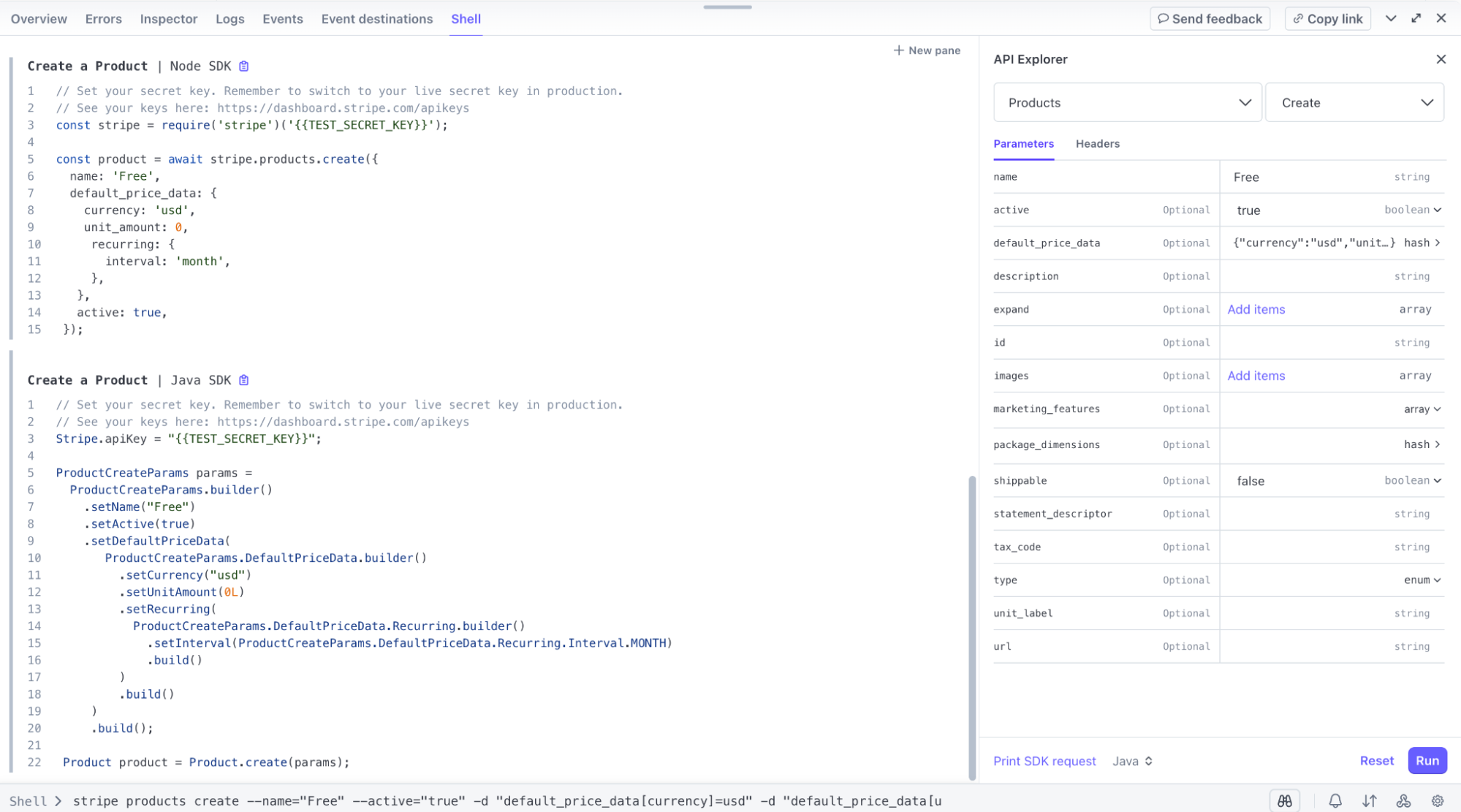
Task: Open the webhooks icon in status bar
Action: (1403, 801)
